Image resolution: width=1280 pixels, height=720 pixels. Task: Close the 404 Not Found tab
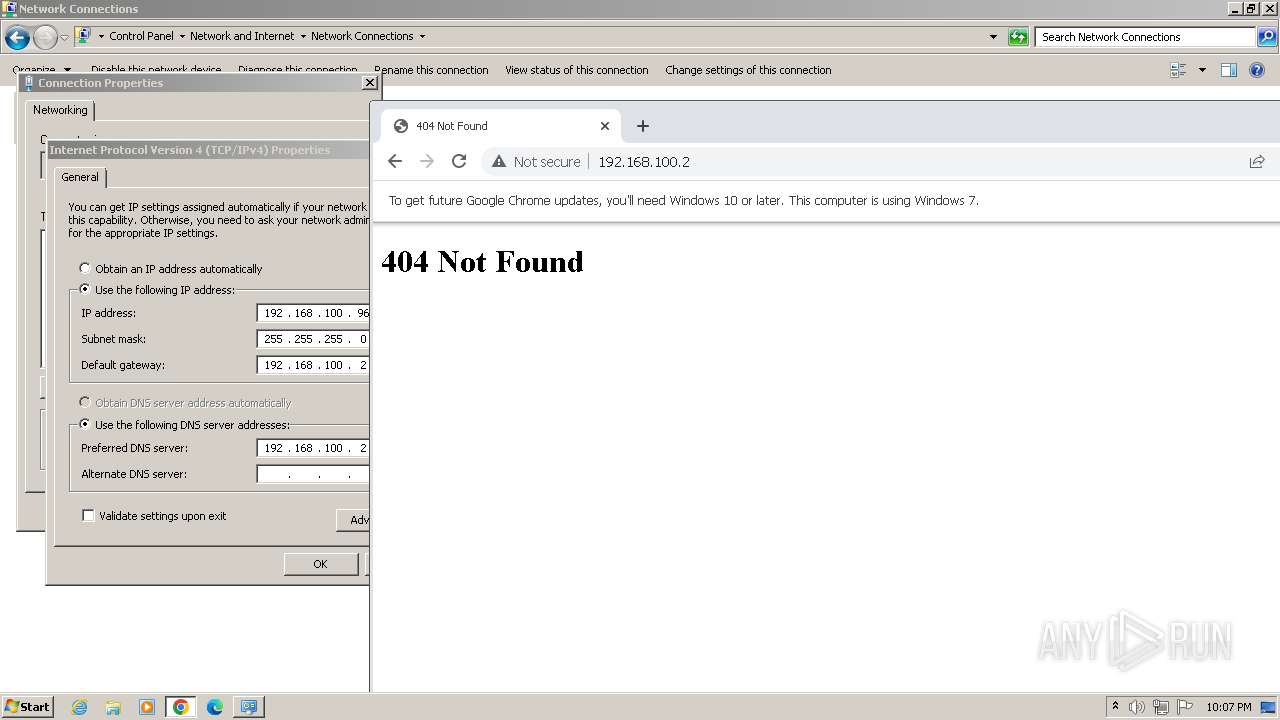(605, 126)
